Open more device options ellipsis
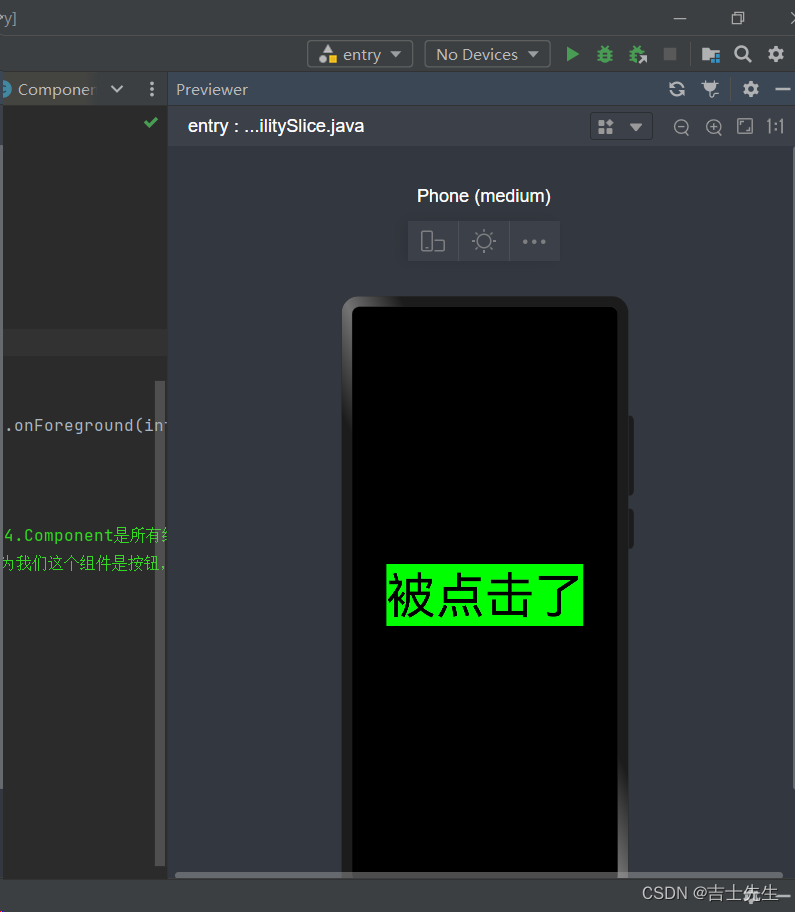 tap(534, 241)
